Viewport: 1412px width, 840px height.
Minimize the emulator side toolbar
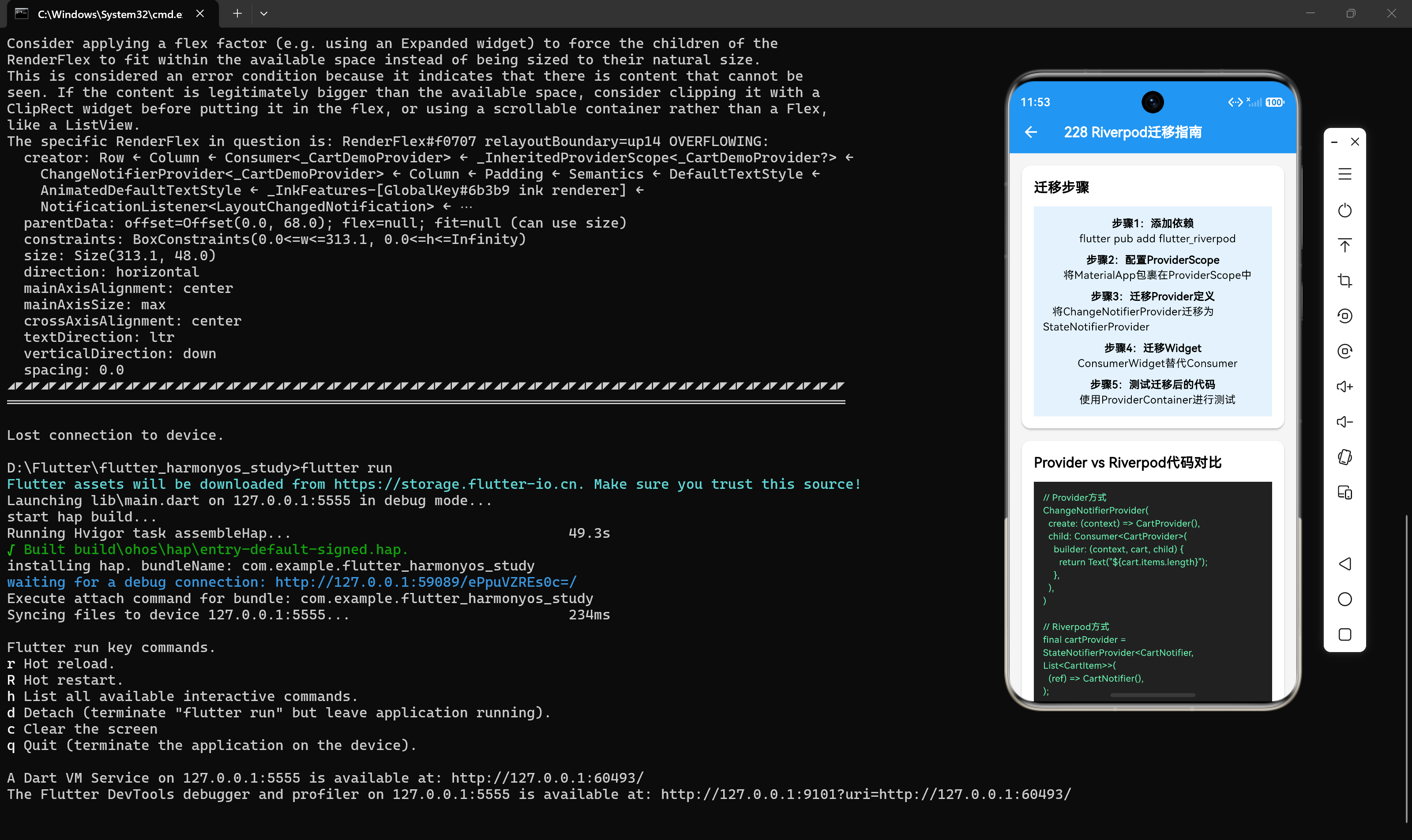1334,142
